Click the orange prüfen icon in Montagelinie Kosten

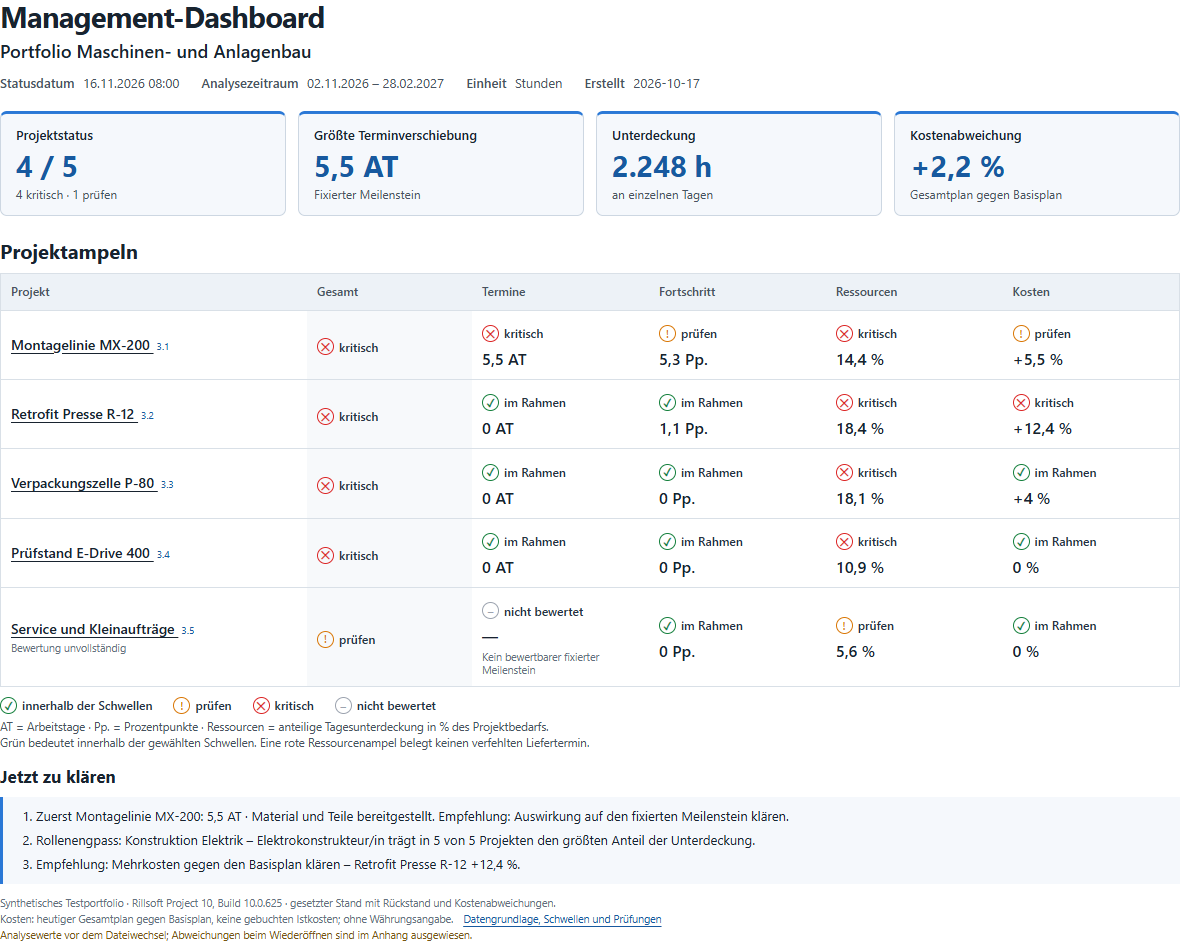[1020, 333]
